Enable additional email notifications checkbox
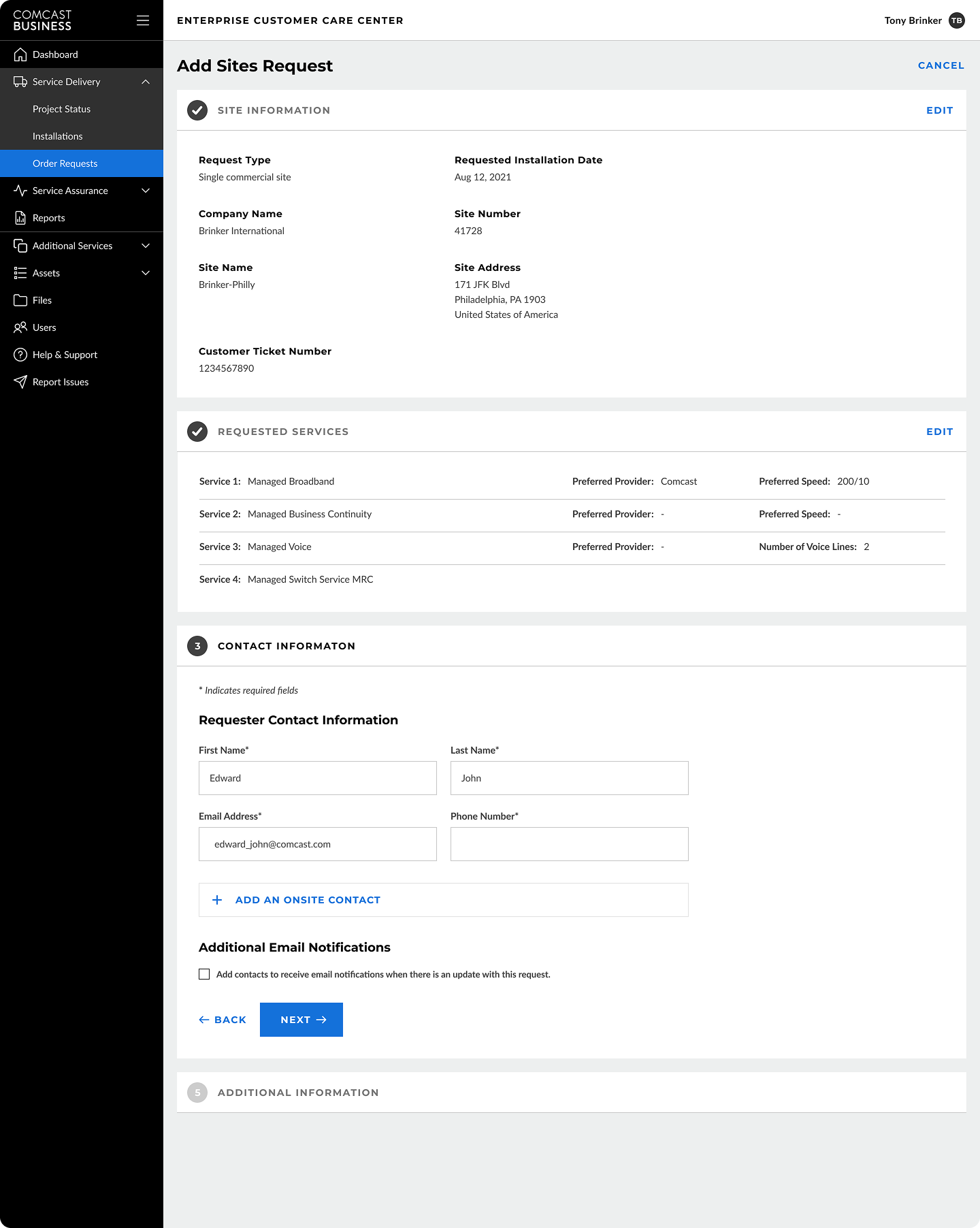 point(204,974)
